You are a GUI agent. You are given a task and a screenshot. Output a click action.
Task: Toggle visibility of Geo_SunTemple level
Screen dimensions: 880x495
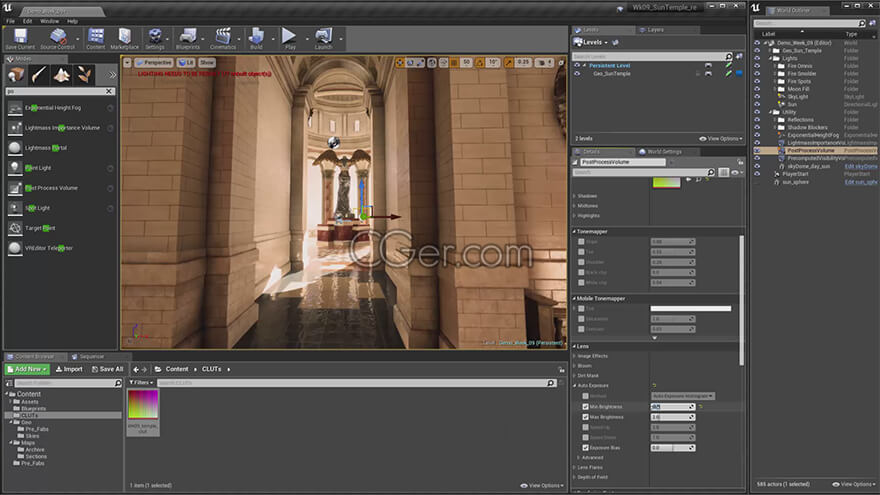pyautogui.click(x=577, y=74)
